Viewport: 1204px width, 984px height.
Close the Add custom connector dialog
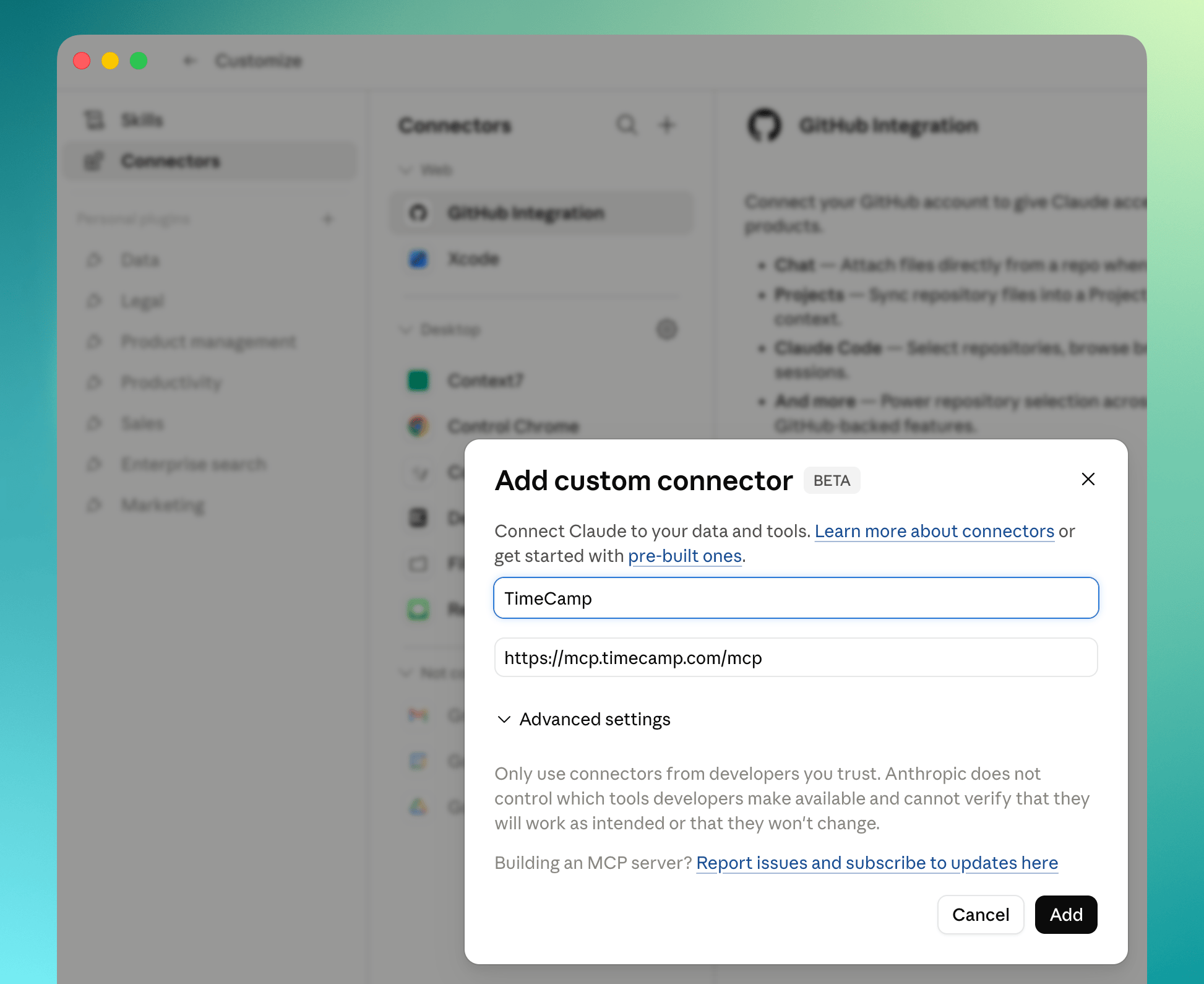[1088, 479]
